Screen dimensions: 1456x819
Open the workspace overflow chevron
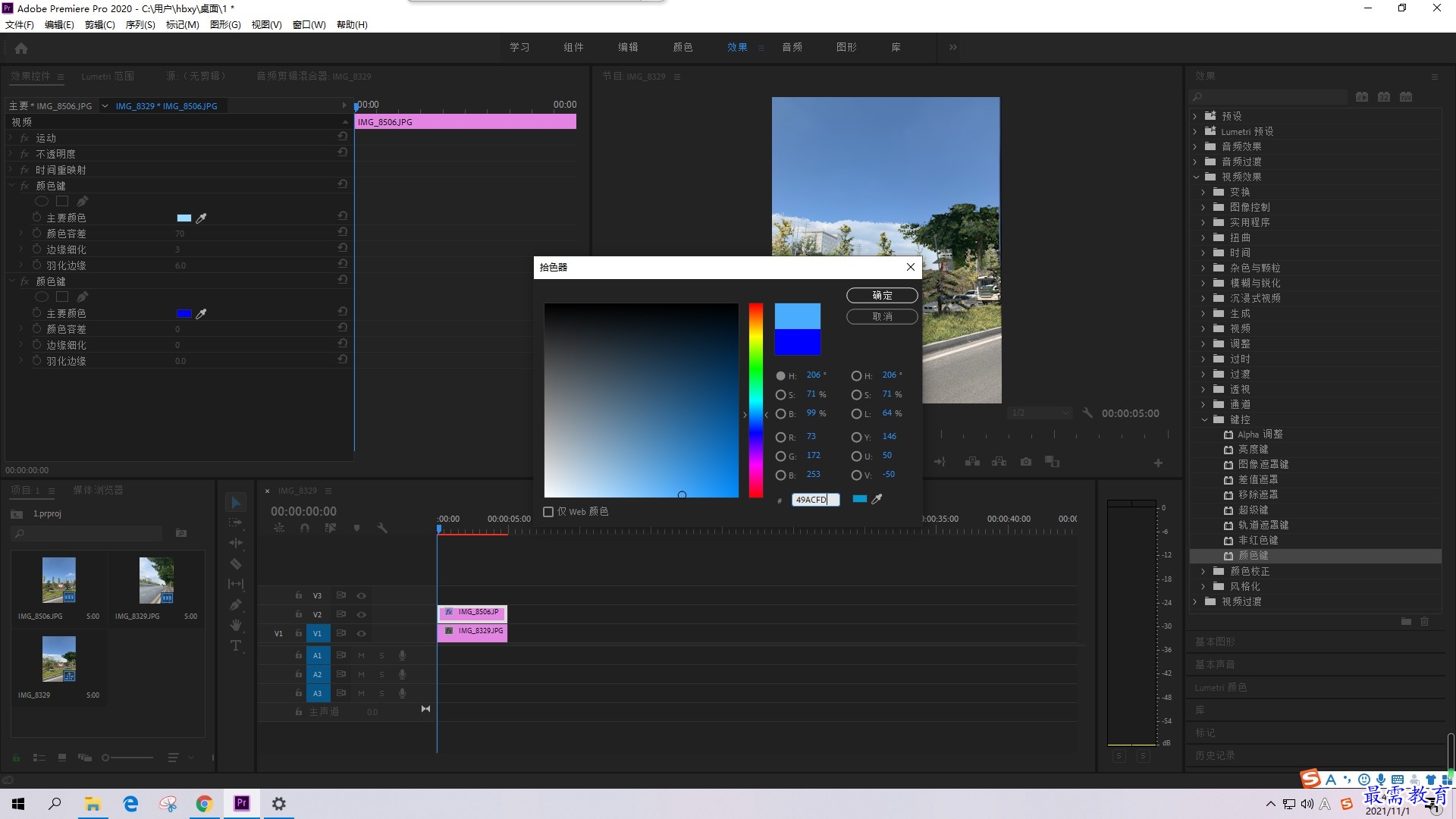pyautogui.click(x=952, y=47)
